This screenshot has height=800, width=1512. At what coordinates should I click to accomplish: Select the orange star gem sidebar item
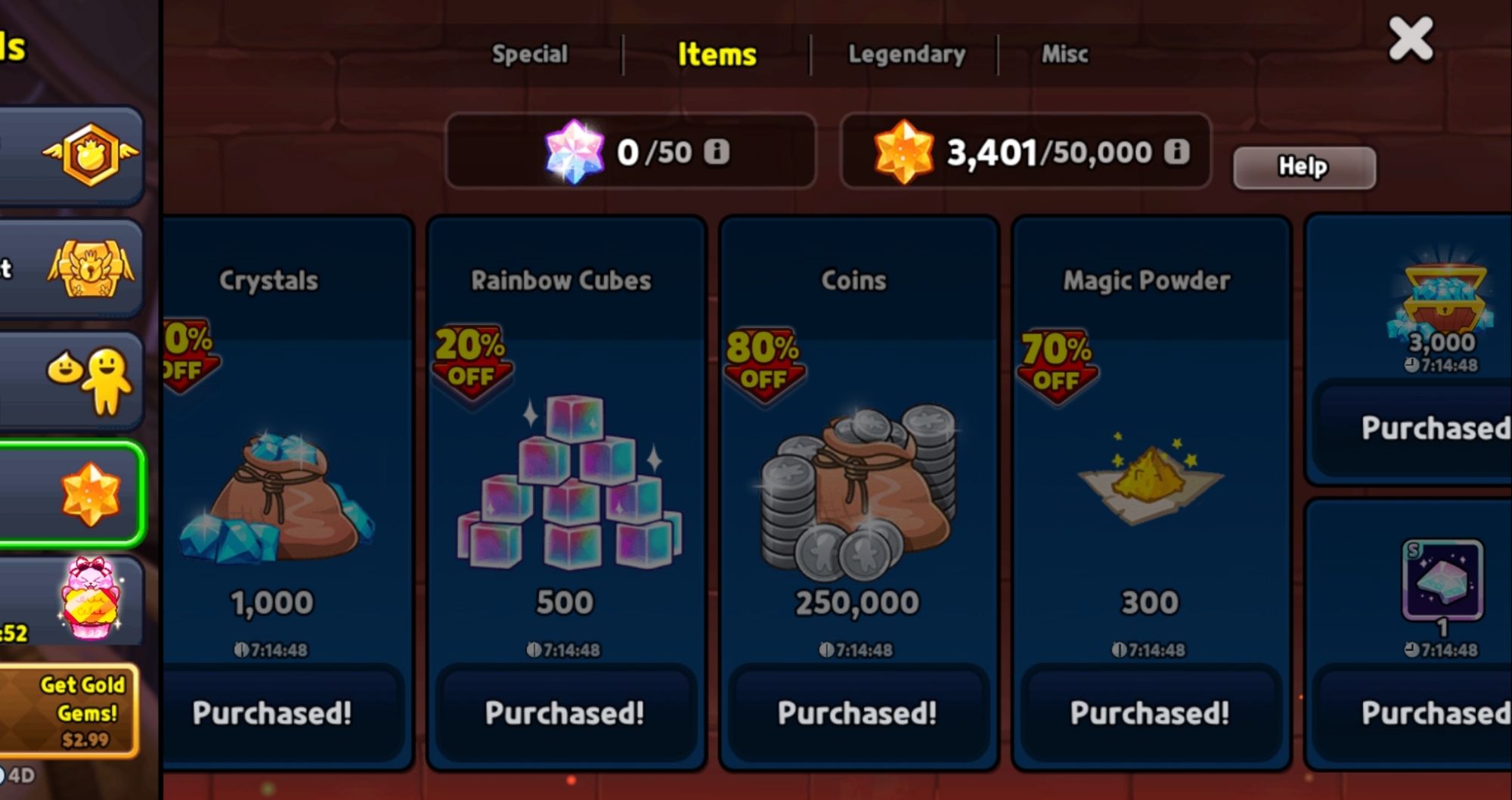point(72,495)
